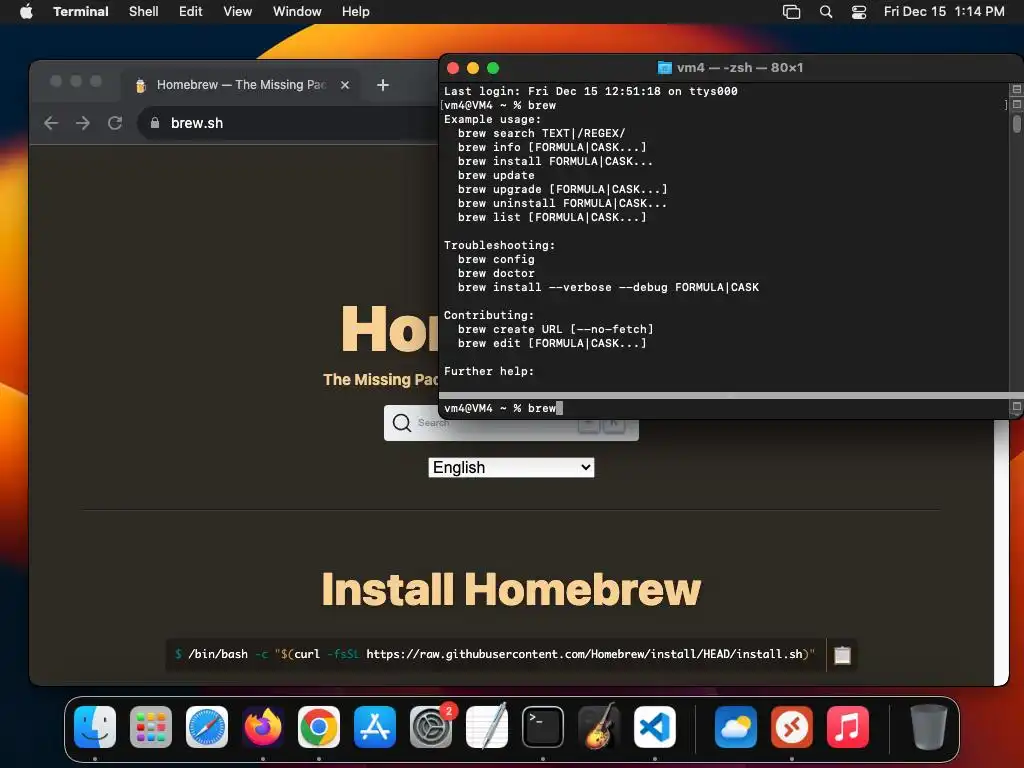The width and height of the screenshot is (1024, 768).
Task: Open the language dropdown showing English
Action: pos(511,468)
